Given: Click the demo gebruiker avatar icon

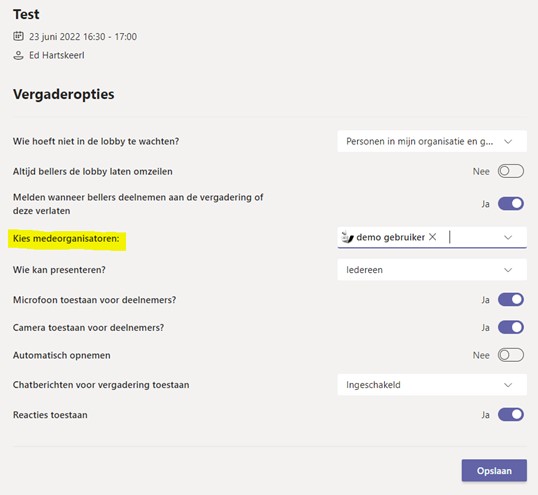Looking at the screenshot, I should pos(348,237).
